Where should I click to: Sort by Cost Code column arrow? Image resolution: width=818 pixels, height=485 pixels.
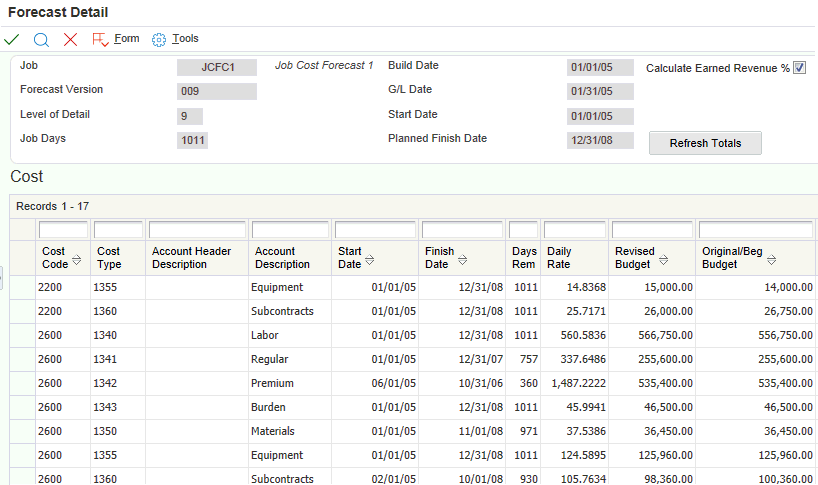click(77, 260)
